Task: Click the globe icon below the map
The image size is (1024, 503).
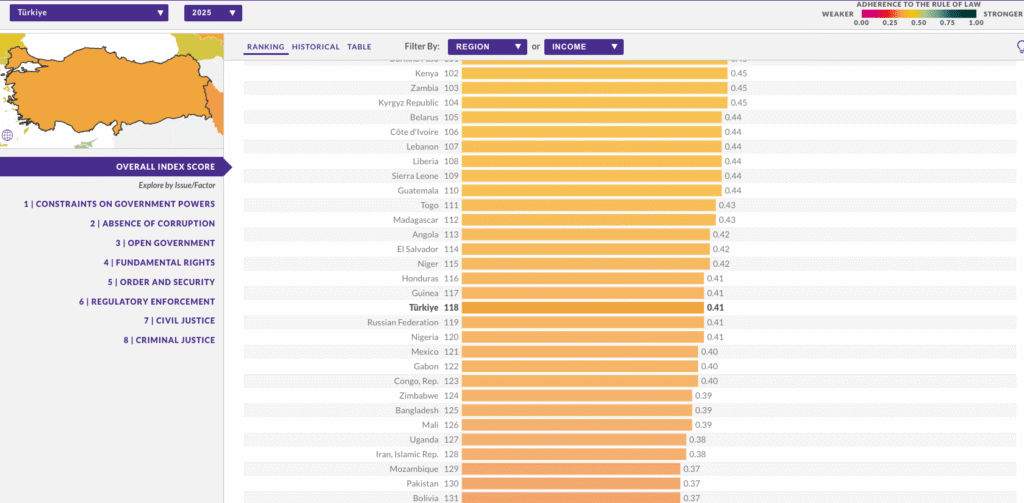Action: tap(8, 135)
